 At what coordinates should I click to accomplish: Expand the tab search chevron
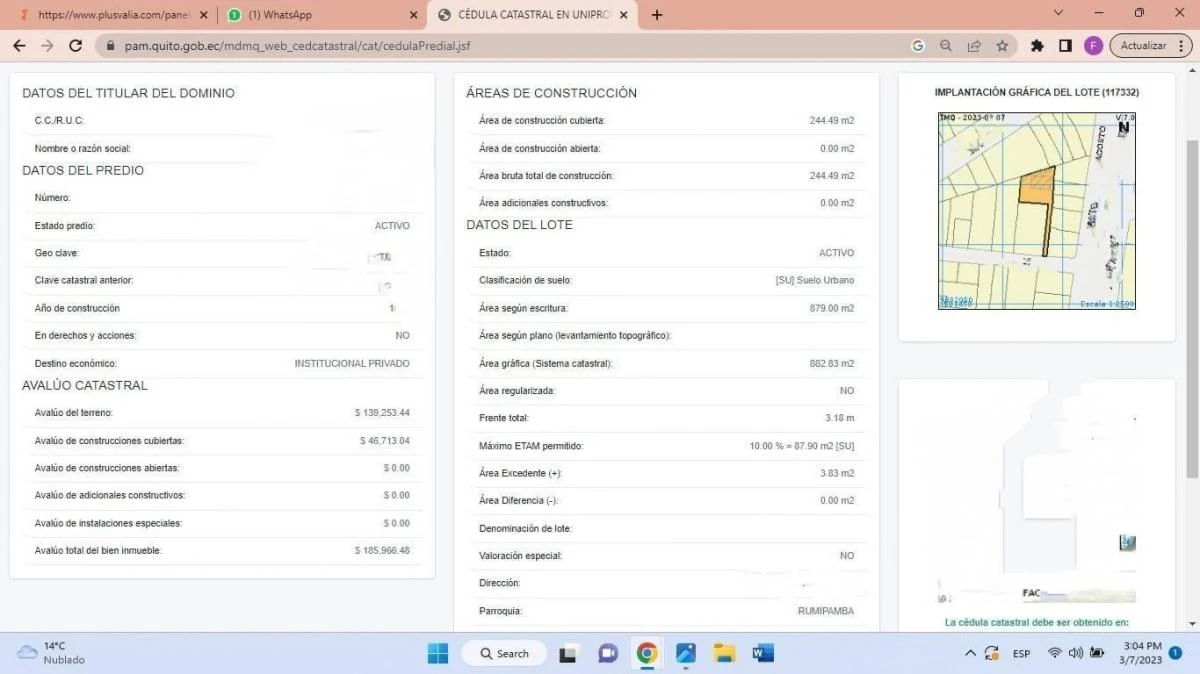coord(1059,14)
